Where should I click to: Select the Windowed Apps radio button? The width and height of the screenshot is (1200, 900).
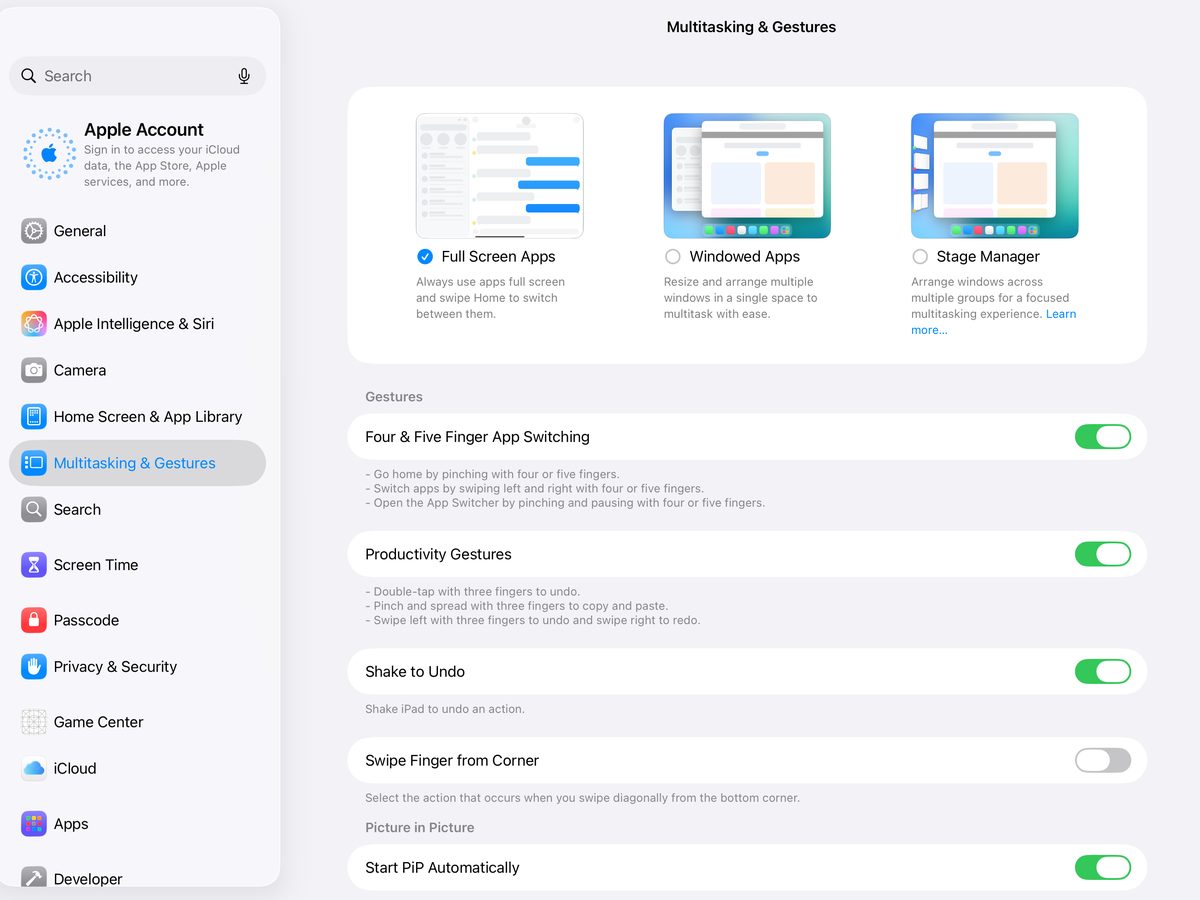coord(673,257)
